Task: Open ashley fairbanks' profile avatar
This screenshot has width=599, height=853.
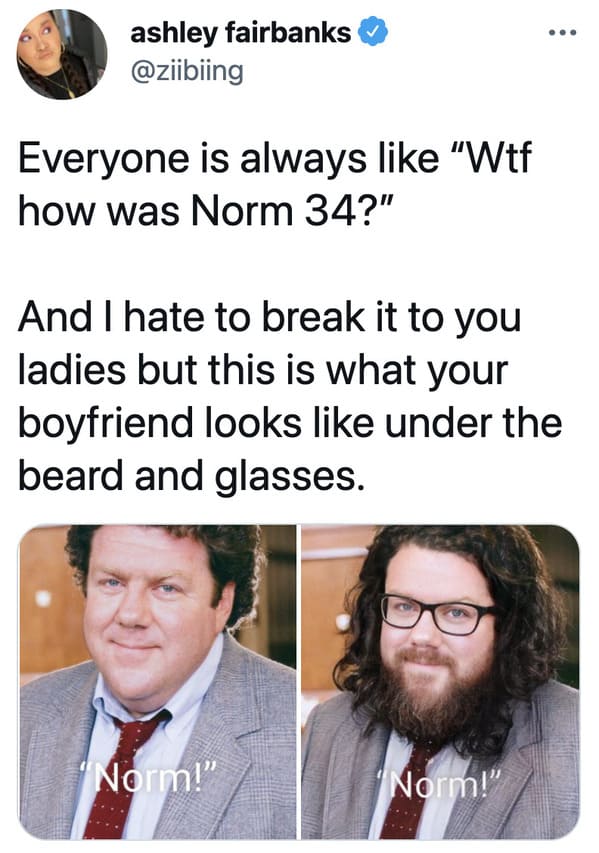Action: click(x=61, y=54)
